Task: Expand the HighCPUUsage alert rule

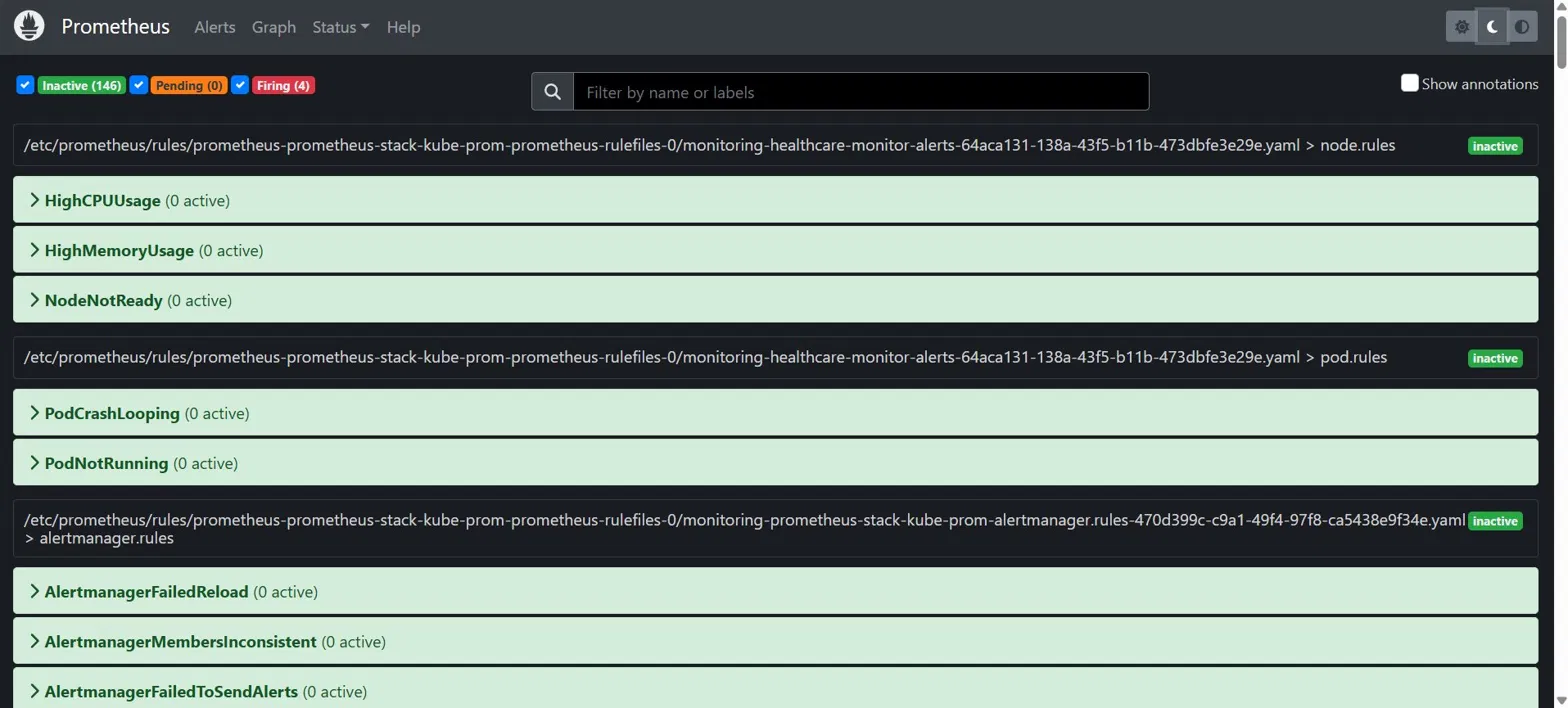Action: tap(775, 200)
